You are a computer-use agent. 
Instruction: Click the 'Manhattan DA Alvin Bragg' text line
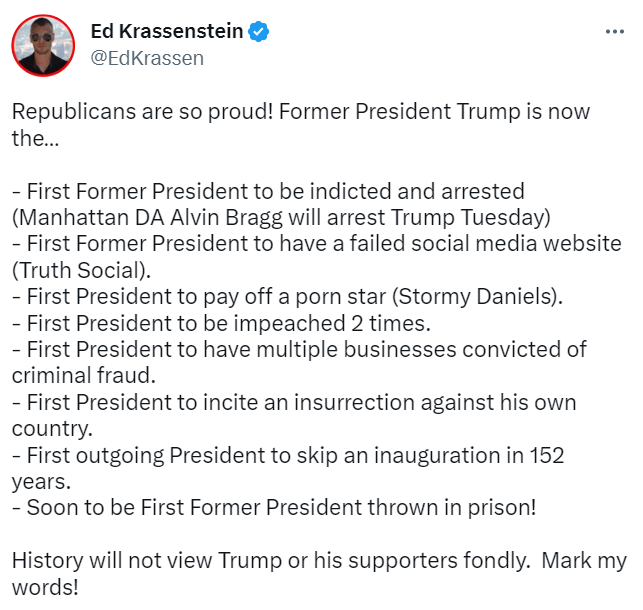(281, 218)
